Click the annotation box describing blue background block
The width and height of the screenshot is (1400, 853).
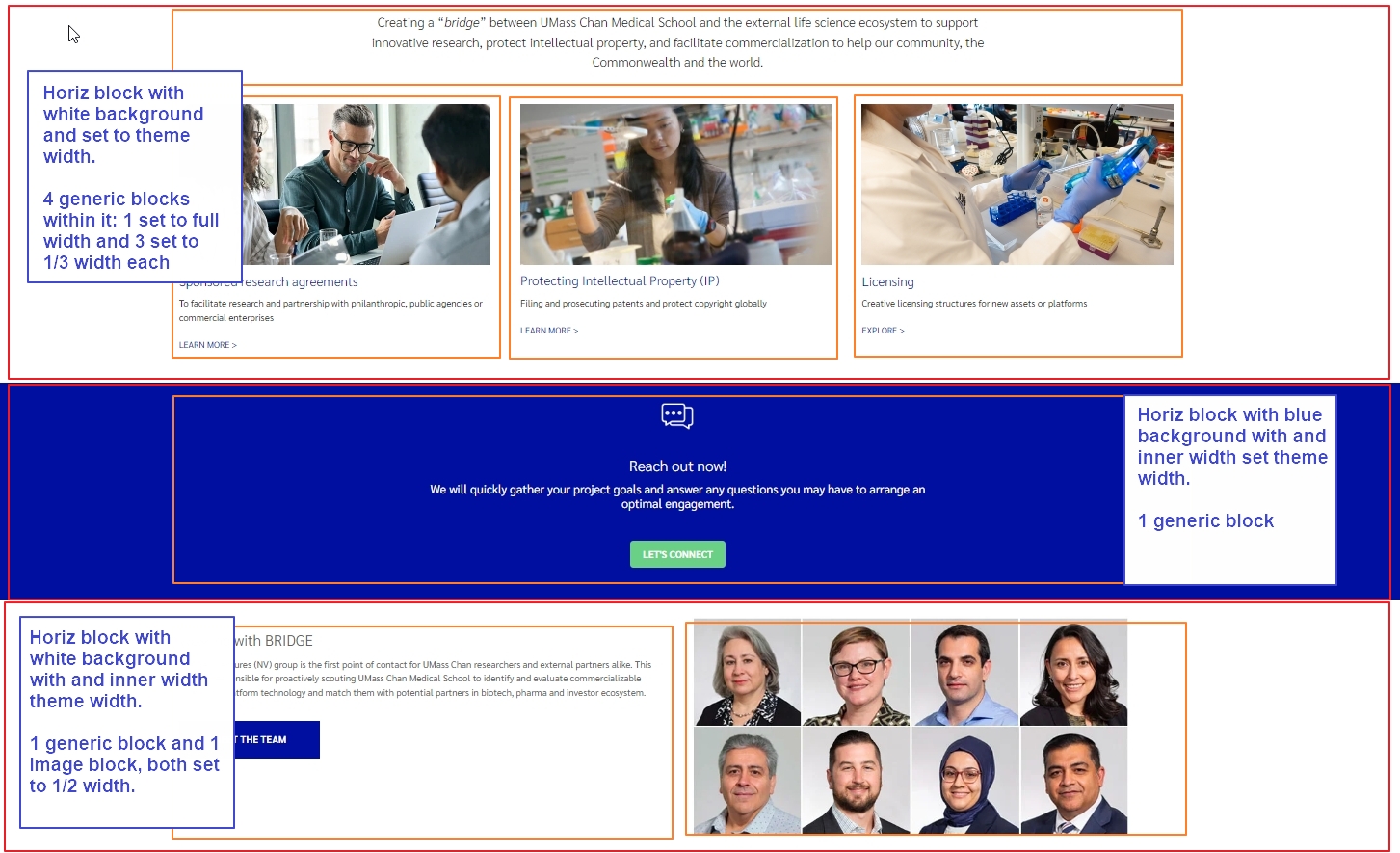(x=1230, y=490)
